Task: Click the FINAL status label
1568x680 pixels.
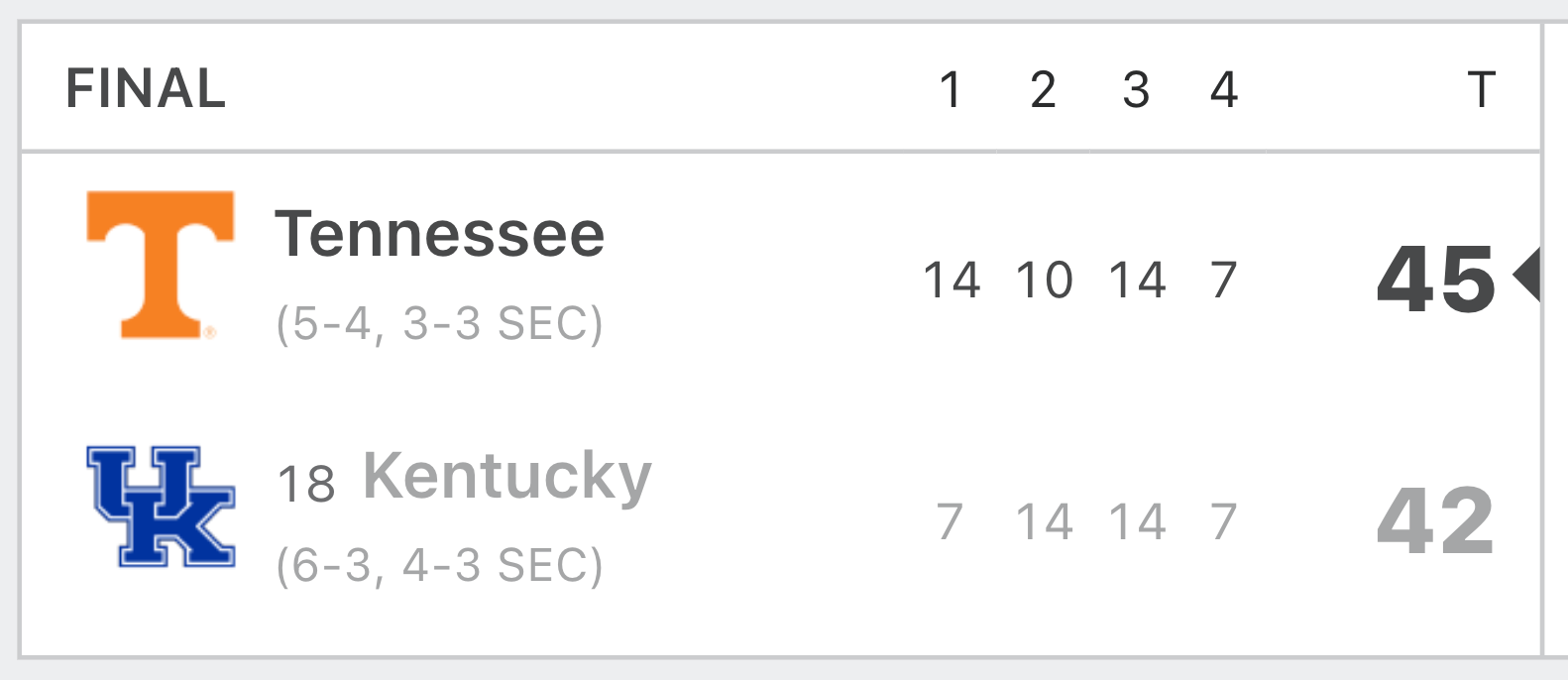Action: [146, 89]
